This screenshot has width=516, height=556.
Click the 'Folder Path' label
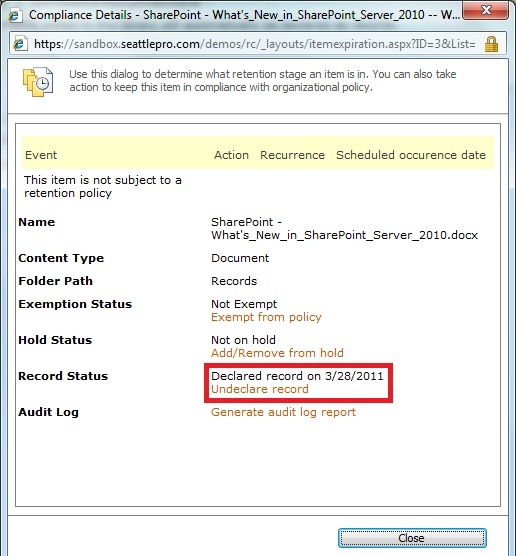[56, 281]
